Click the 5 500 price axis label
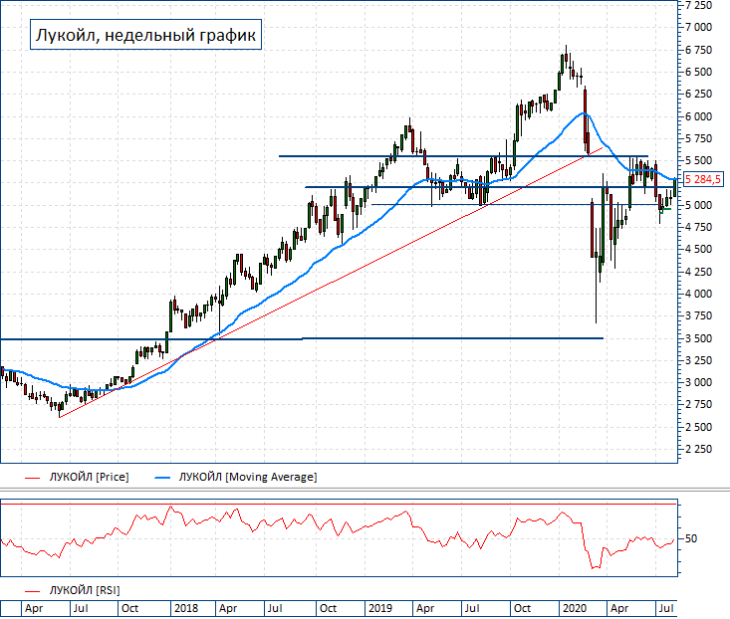 click(698, 161)
